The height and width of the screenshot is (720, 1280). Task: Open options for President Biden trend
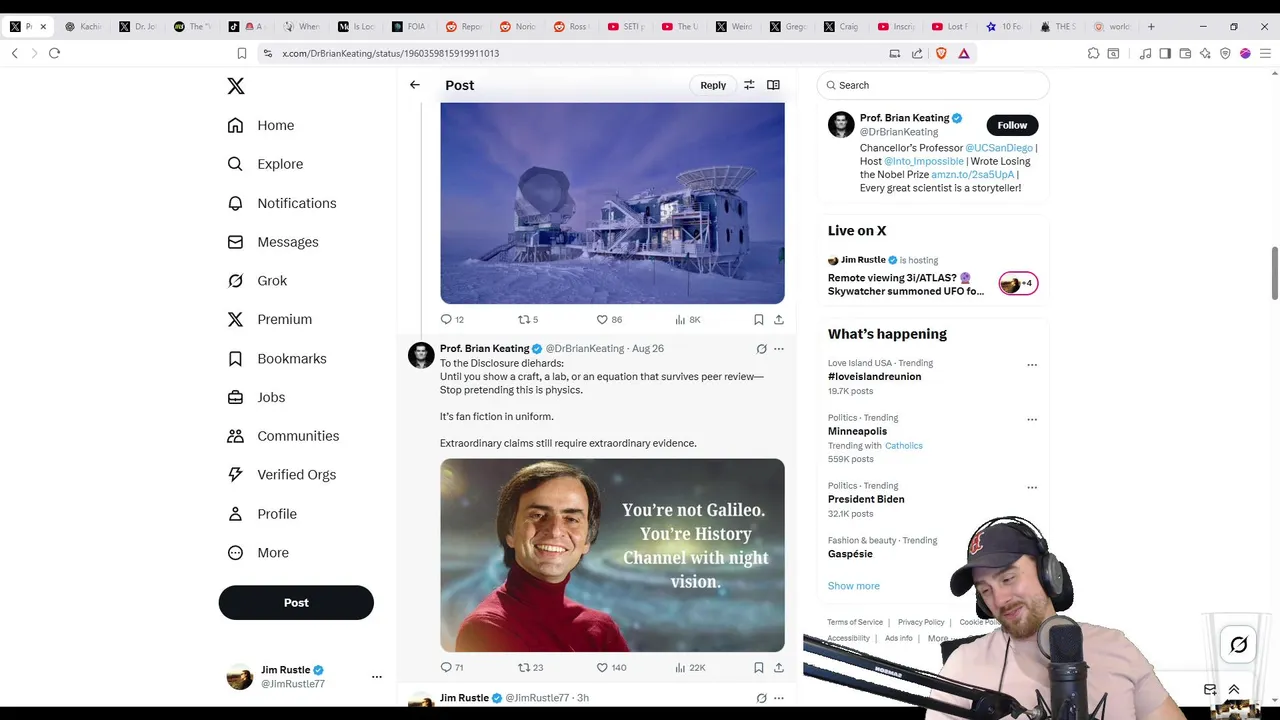point(1032,487)
